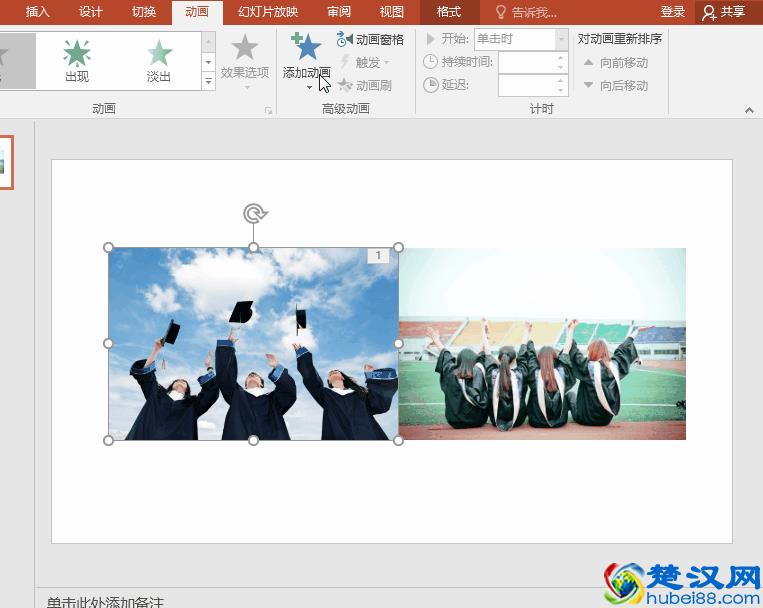Open the 动画窗格 animation pane
763x608 pixels.
[x=370, y=39]
